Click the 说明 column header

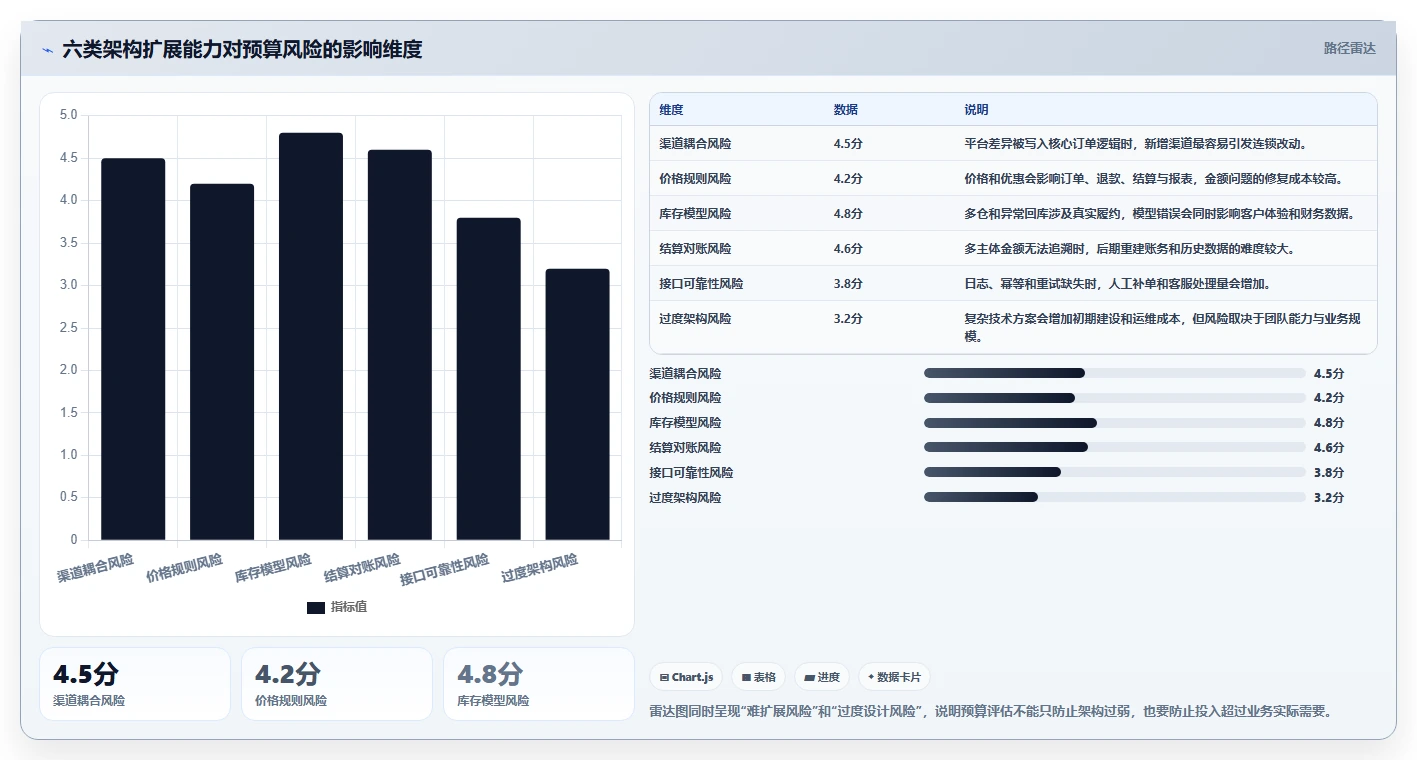[x=976, y=110]
